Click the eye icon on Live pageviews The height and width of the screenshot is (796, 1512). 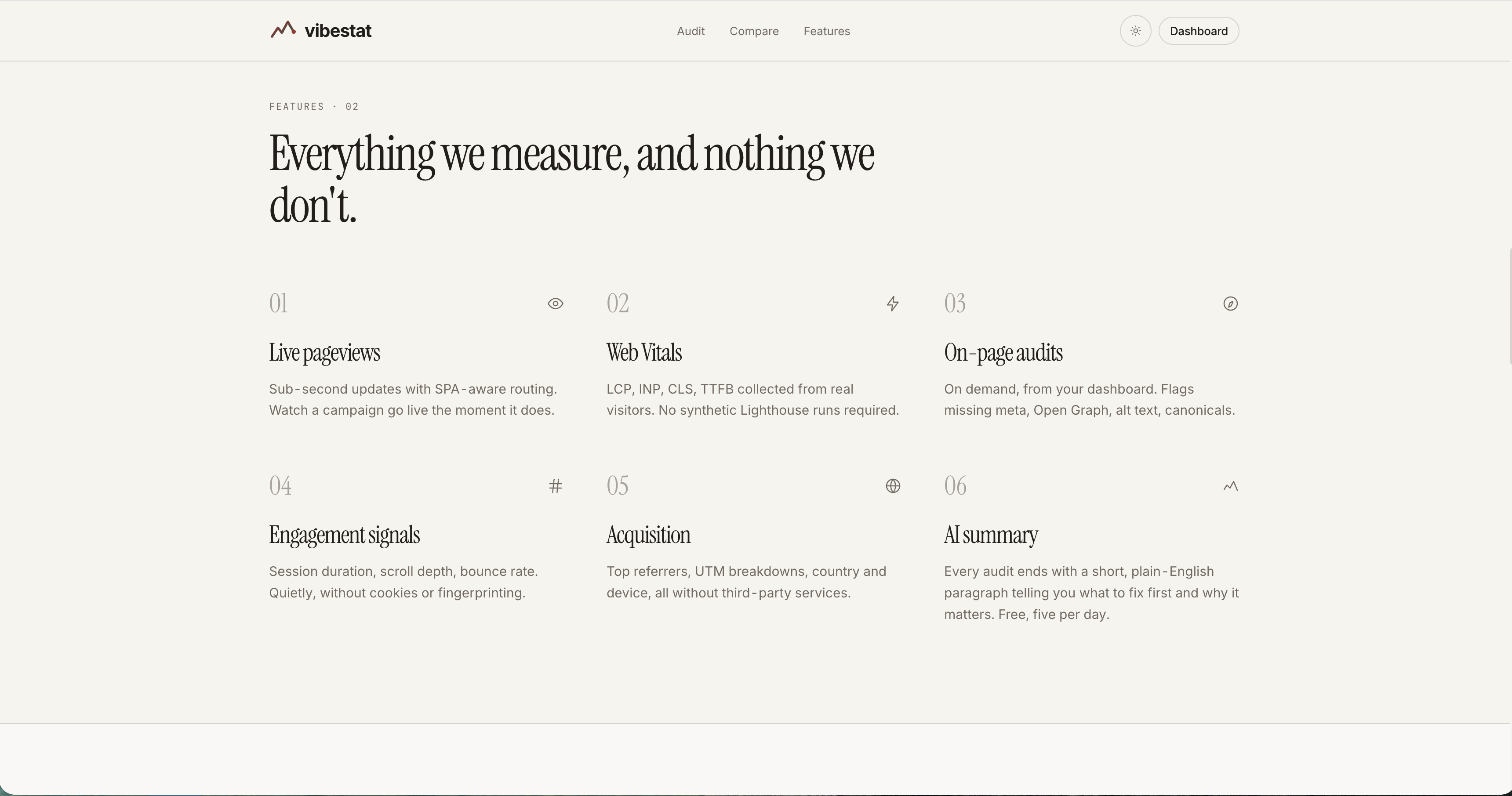coord(555,304)
